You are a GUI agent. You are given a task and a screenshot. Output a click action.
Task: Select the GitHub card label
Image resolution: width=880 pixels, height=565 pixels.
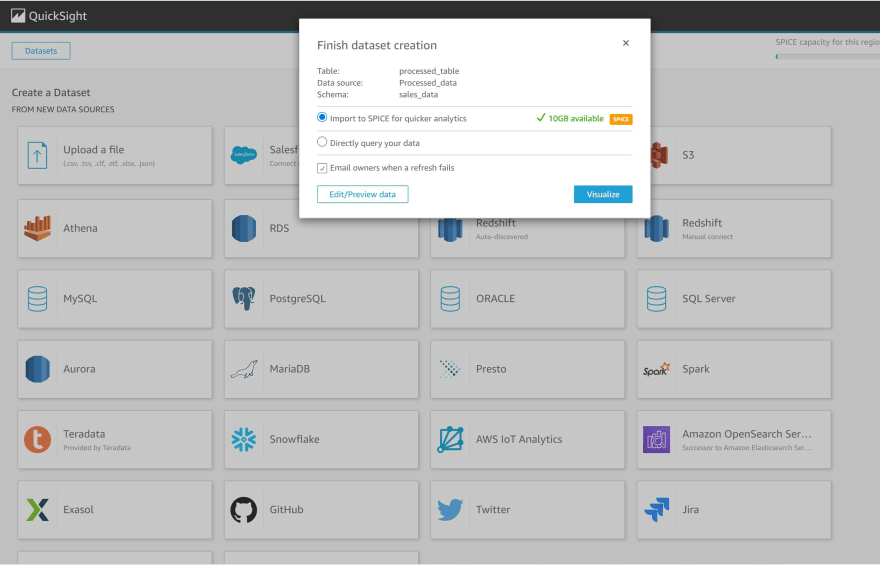[x=287, y=510]
